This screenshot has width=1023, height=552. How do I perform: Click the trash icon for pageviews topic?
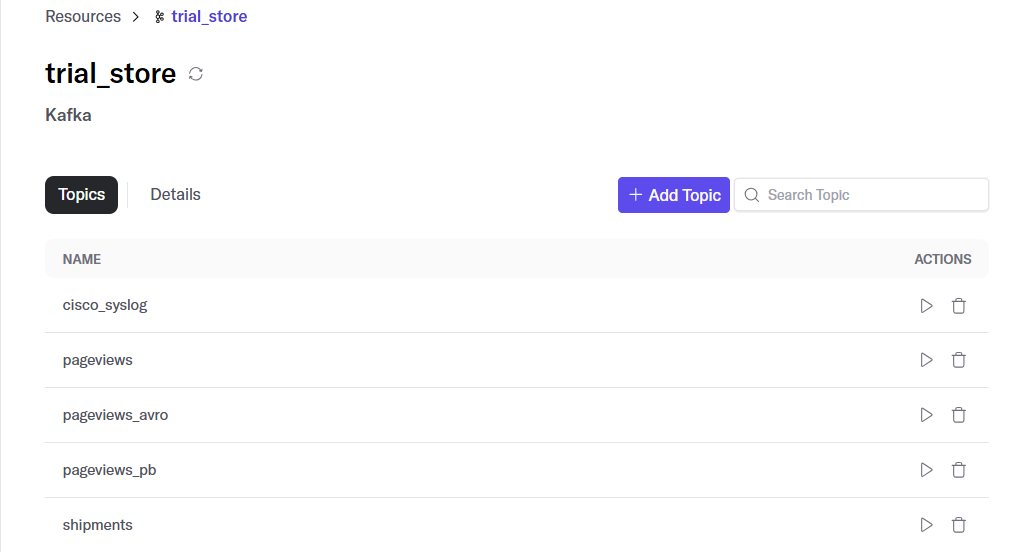pyautogui.click(x=958, y=360)
